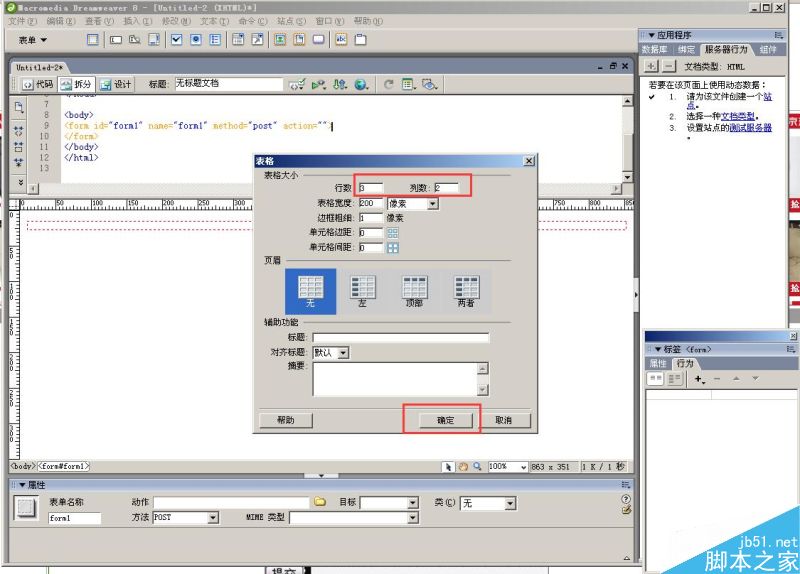Switch to the 数据库 tab
Viewport: 800px width, 574px height.
(655, 49)
